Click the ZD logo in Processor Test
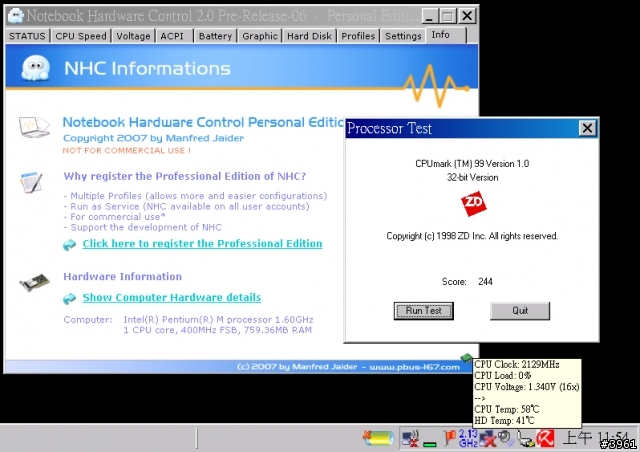 [473, 203]
